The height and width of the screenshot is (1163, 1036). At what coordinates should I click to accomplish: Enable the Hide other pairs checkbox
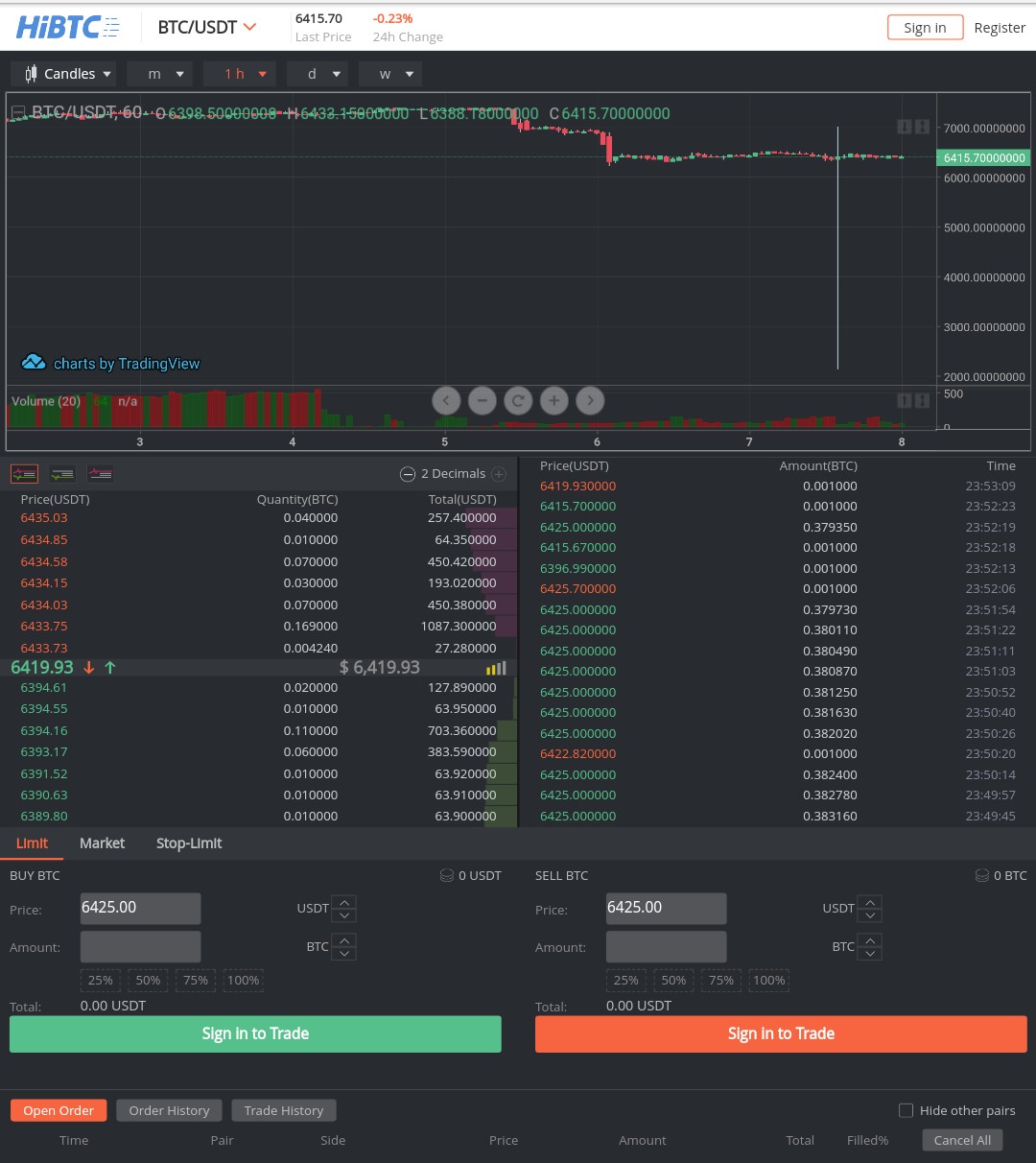coord(906,1110)
